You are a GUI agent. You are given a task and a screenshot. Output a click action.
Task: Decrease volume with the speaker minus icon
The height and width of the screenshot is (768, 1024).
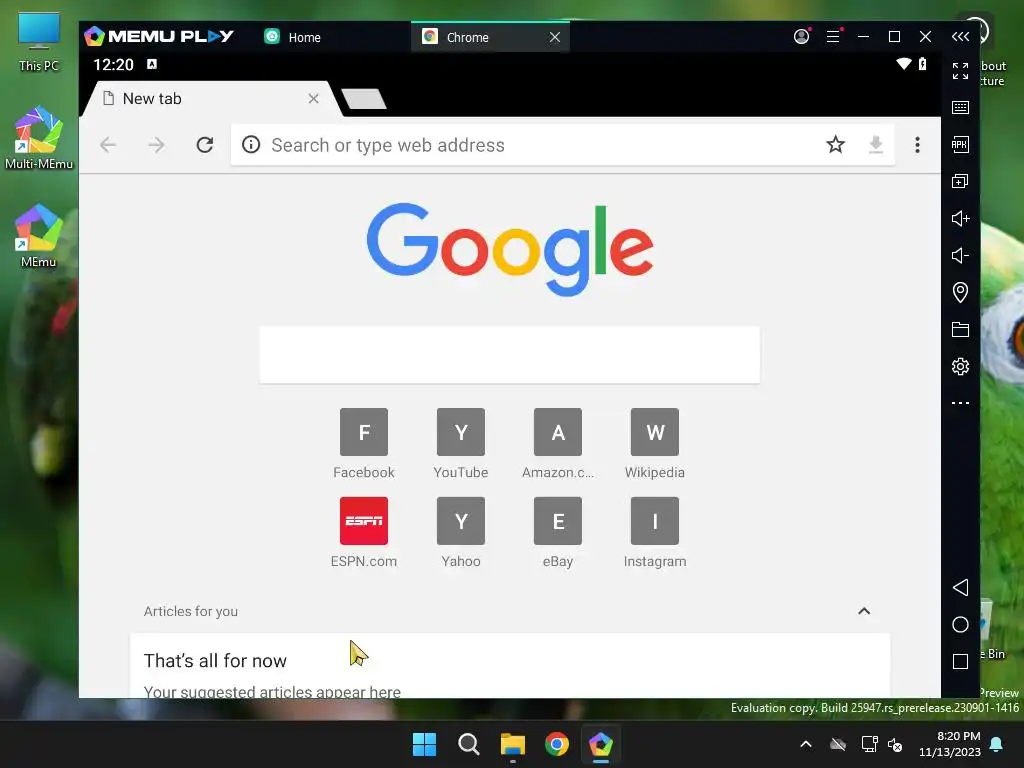[x=960, y=255]
